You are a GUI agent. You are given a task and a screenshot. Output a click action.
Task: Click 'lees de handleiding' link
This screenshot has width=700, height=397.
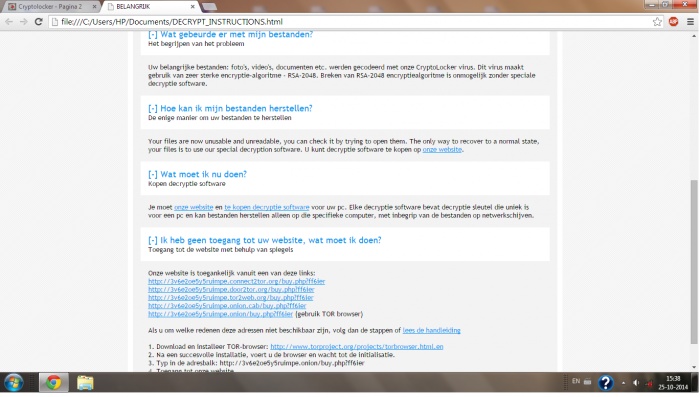click(431, 330)
